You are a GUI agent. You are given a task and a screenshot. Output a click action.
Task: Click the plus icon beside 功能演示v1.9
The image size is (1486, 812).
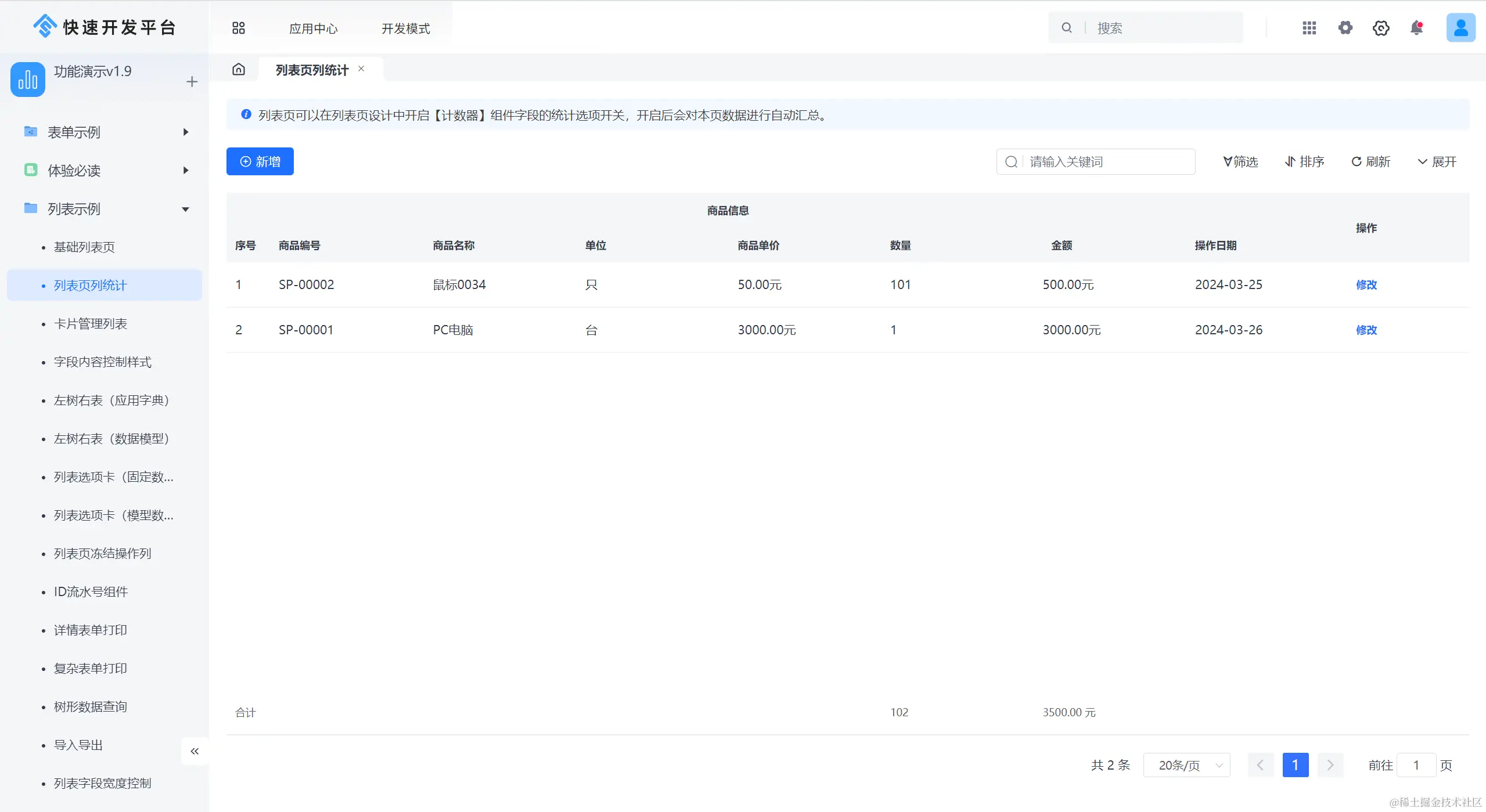point(192,82)
